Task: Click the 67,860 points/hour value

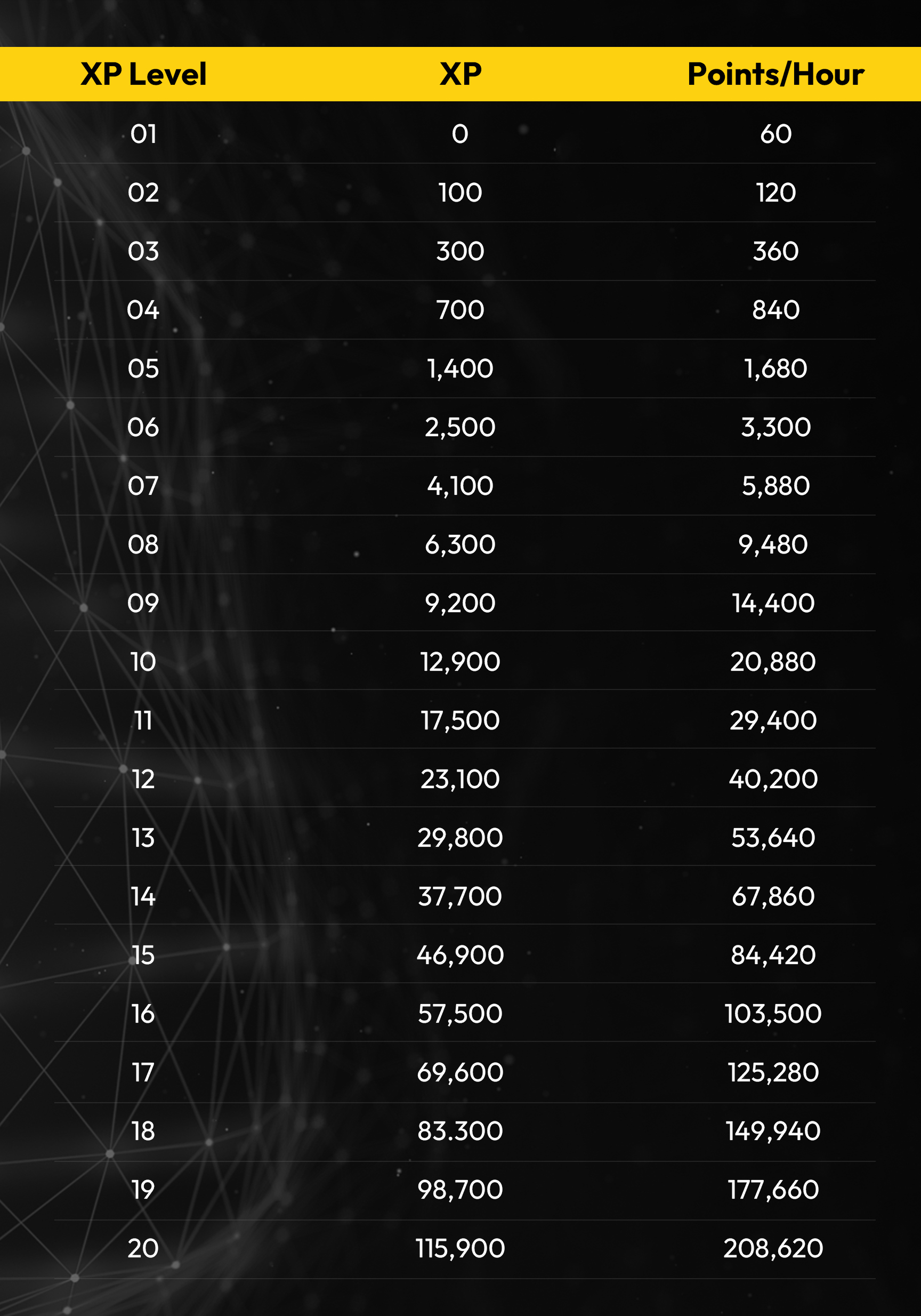Action: pos(773,896)
